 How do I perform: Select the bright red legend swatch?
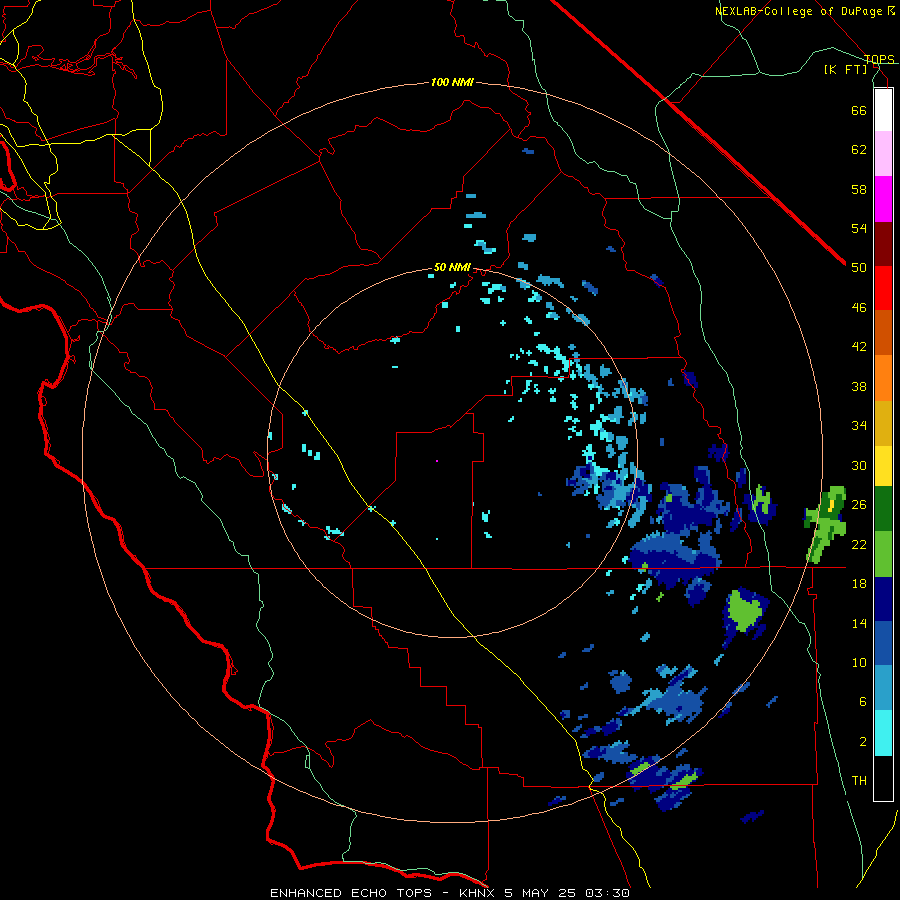pos(883,288)
